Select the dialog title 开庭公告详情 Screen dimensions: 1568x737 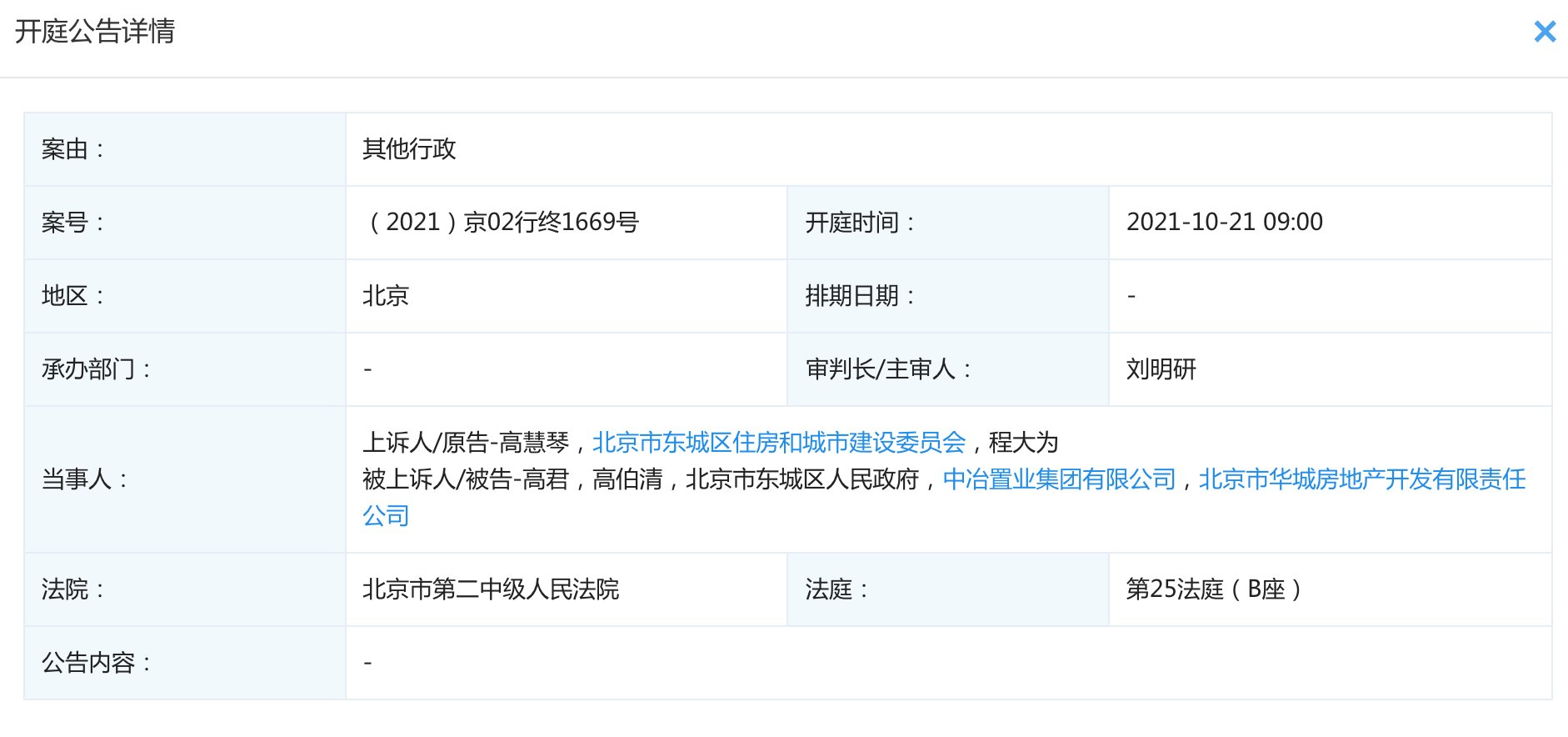tap(95, 32)
